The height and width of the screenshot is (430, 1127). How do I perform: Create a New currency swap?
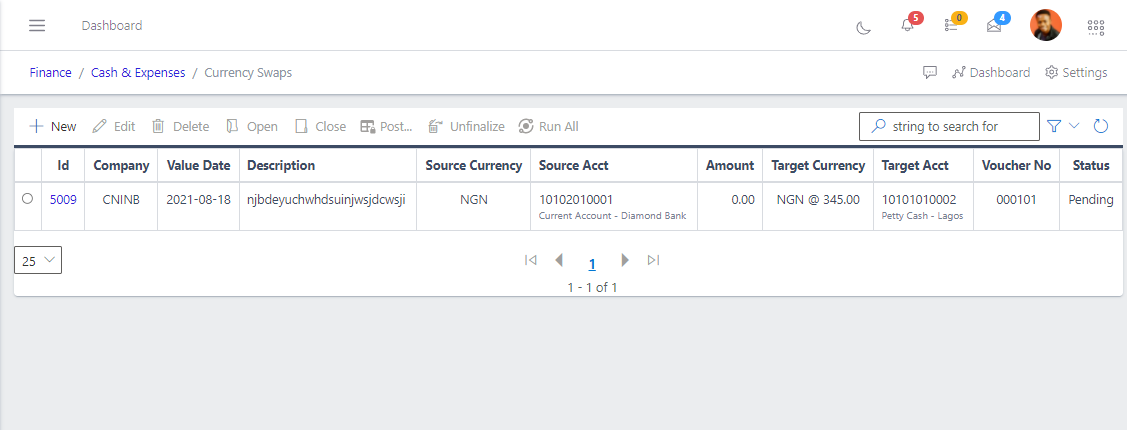52,127
